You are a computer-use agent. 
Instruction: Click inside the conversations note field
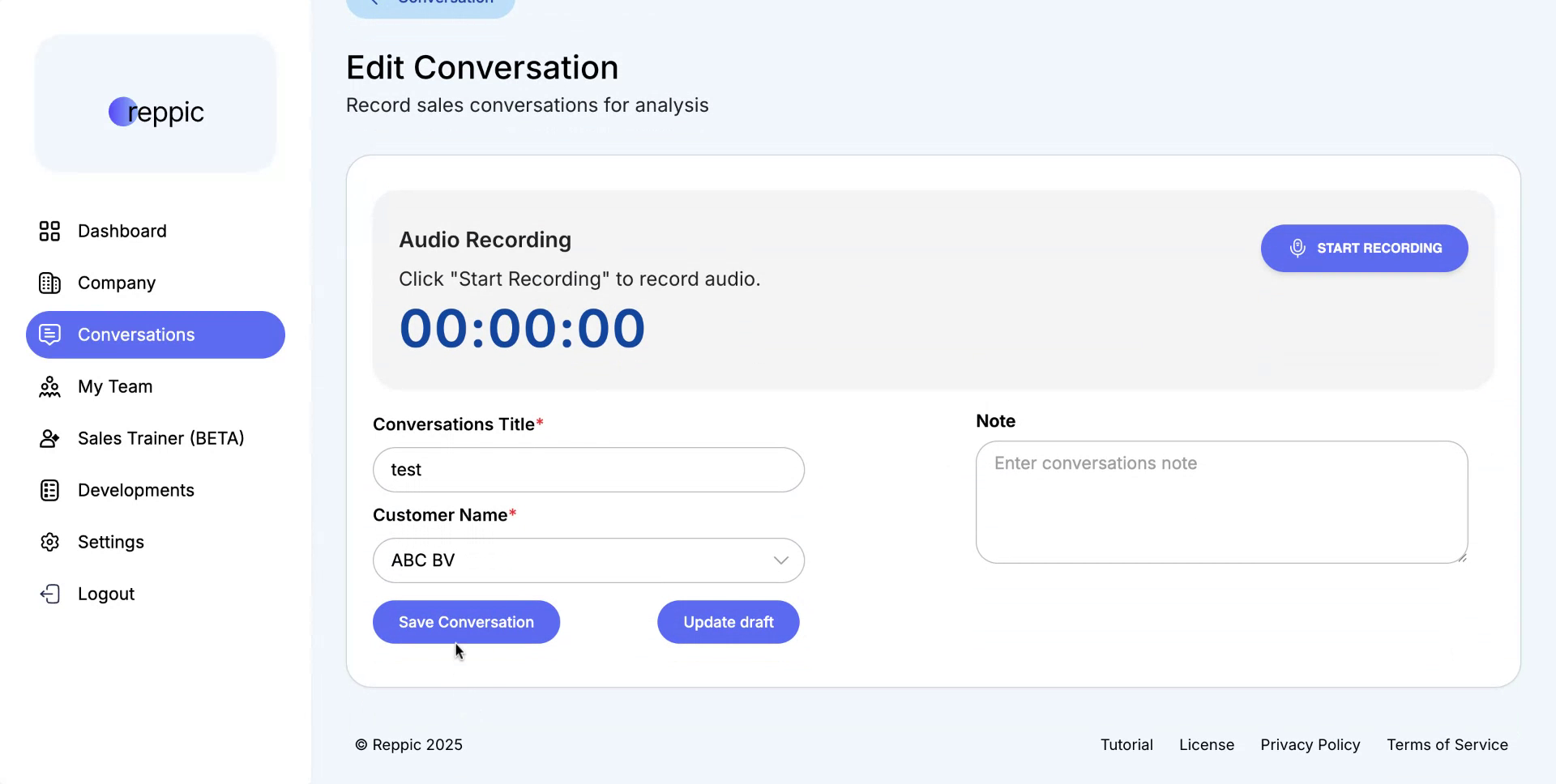[x=1220, y=502]
